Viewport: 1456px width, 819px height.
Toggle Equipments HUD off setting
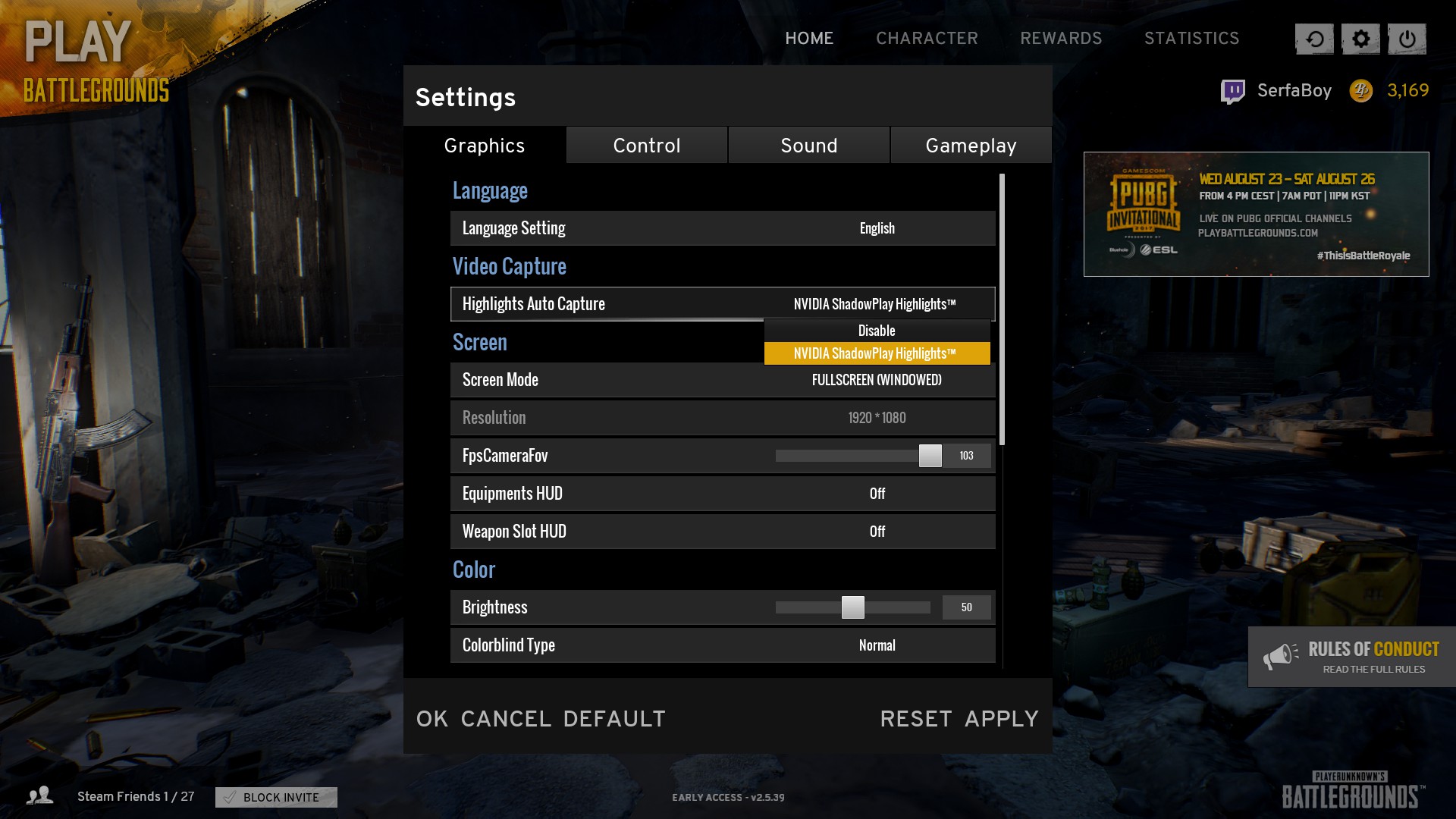click(x=876, y=492)
